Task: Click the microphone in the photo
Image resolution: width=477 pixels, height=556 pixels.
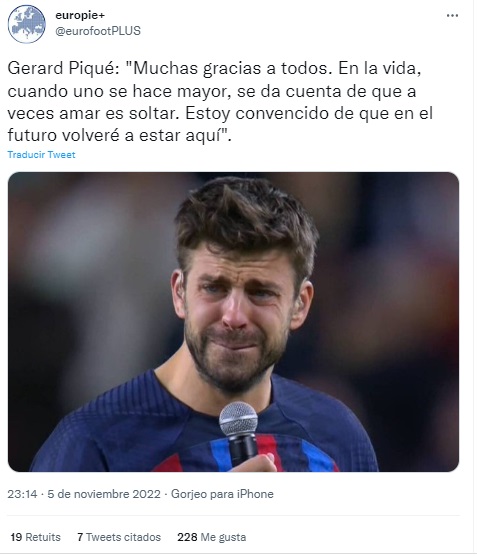Action: point(239,432)
